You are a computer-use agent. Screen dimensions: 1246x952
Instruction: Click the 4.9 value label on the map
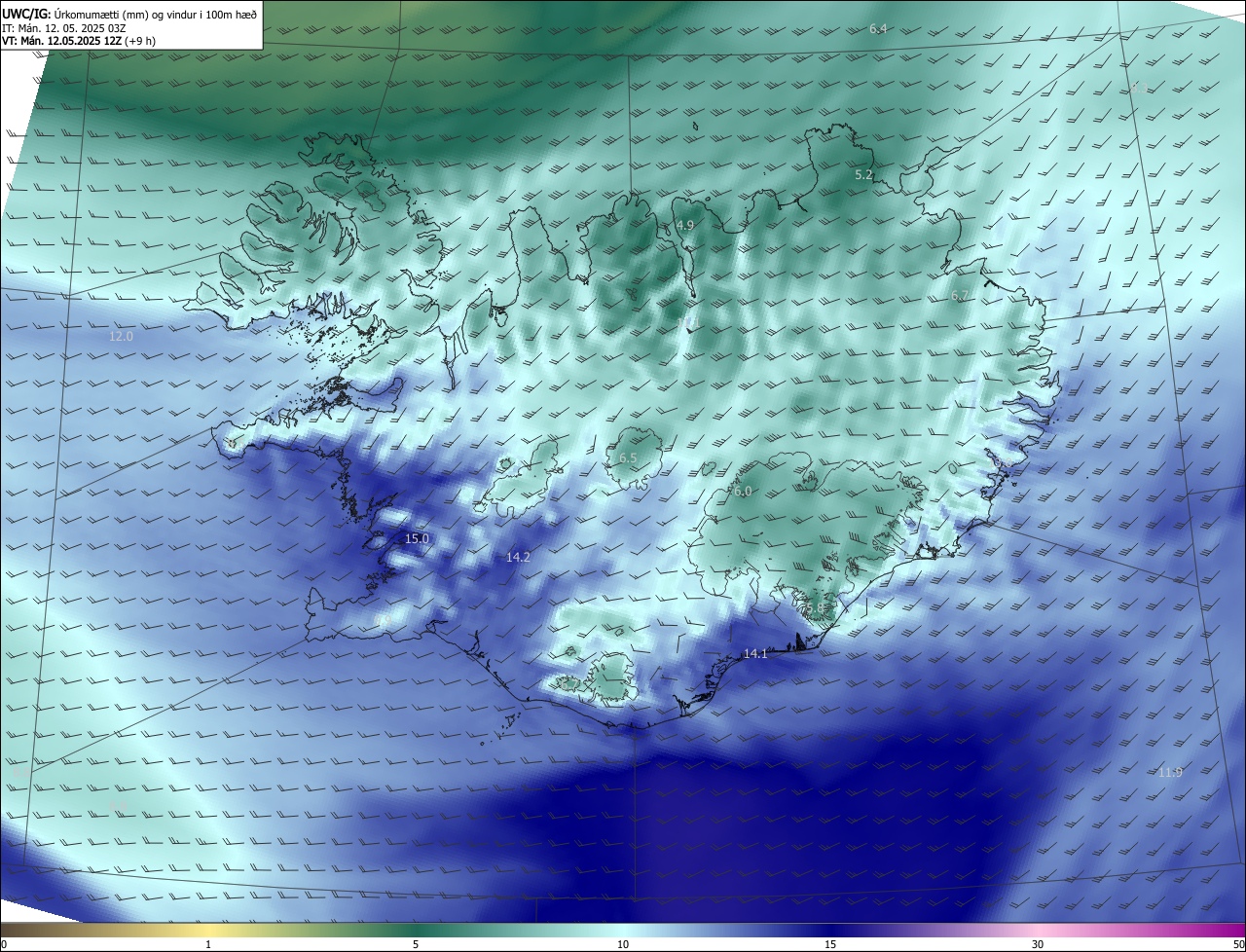point(685,225)
